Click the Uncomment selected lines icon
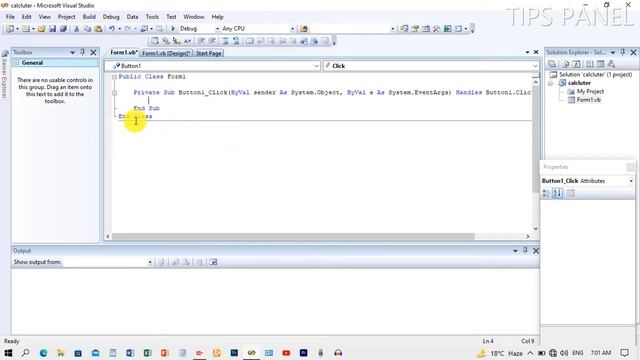The width and height of the screenshot is (640, 360). 236,41
